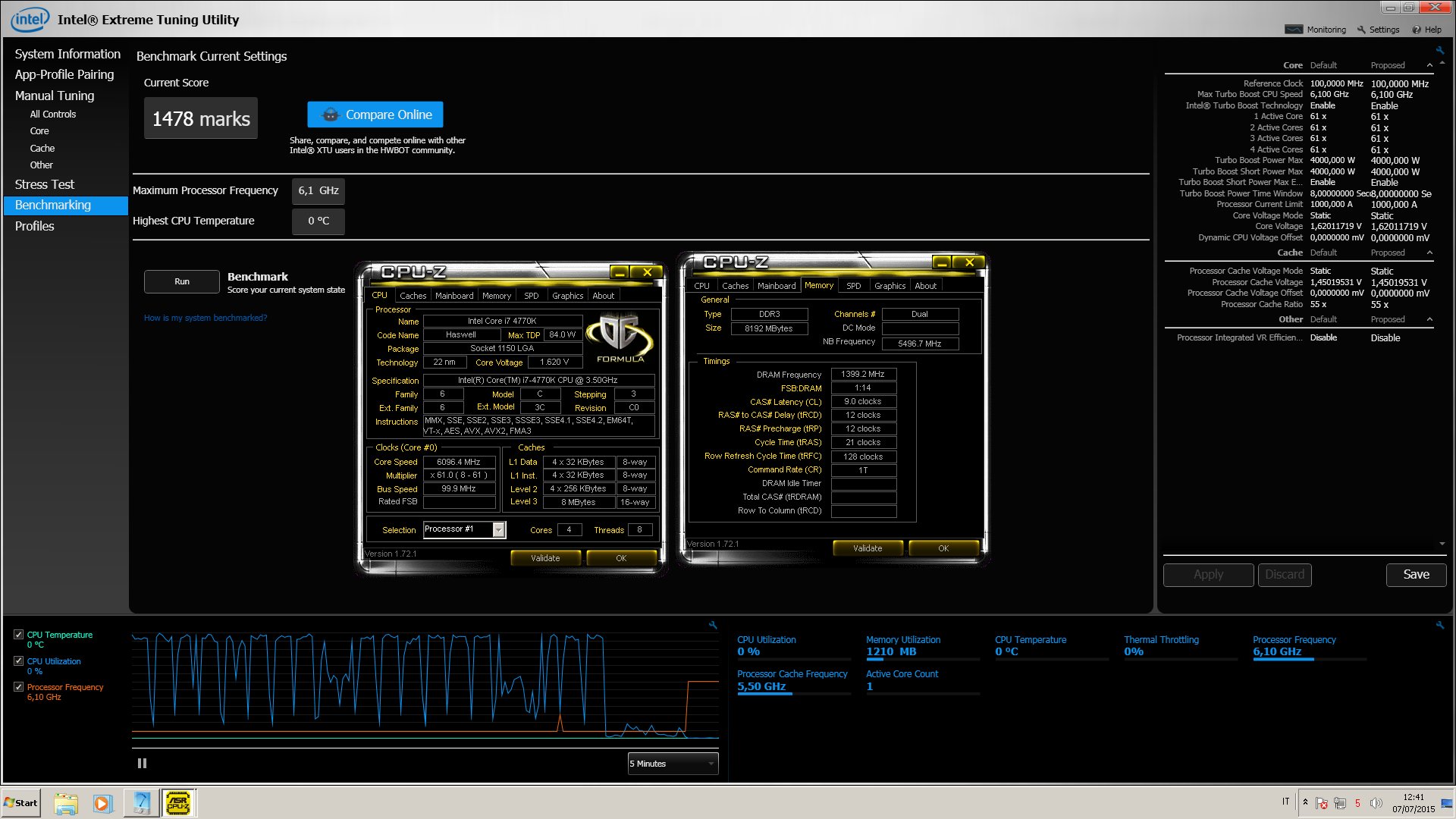The height and width of the screenshot is (819, 1456).
Task: Close the right CPU-Z memory window
Action: point(969,262)
